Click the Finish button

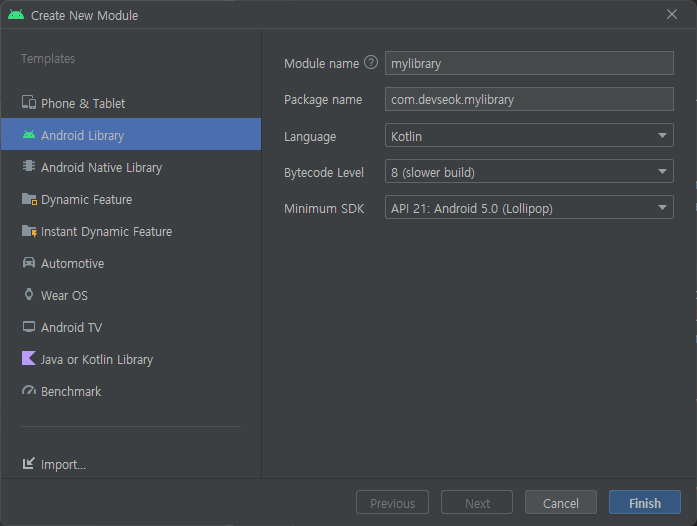645,503
